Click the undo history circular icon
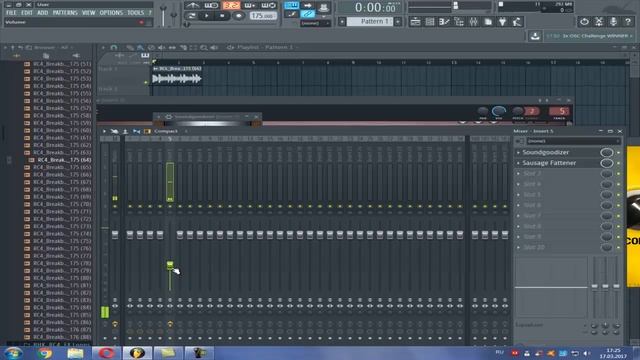 tap(584, 22)
